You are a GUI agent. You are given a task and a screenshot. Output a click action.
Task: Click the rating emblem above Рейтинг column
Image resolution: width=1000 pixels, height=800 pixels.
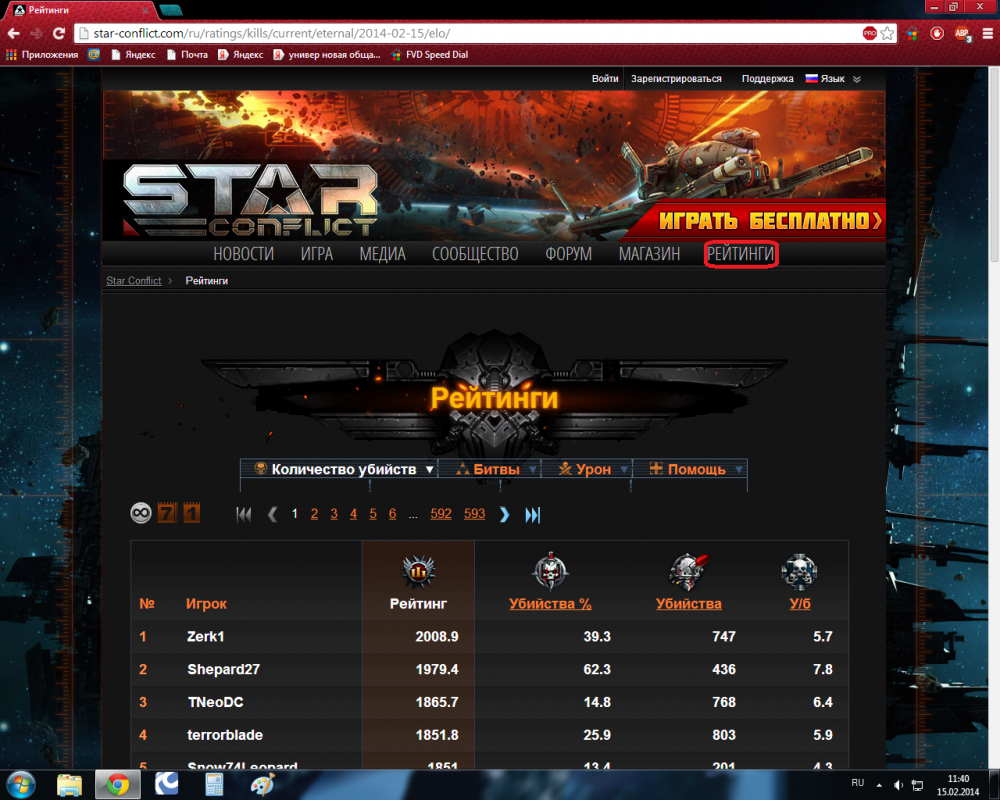418,570
